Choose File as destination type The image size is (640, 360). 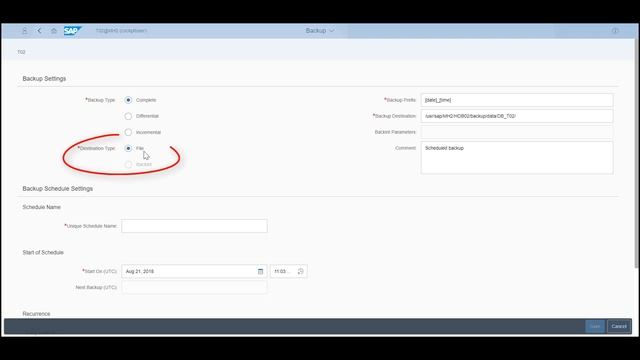128,148
